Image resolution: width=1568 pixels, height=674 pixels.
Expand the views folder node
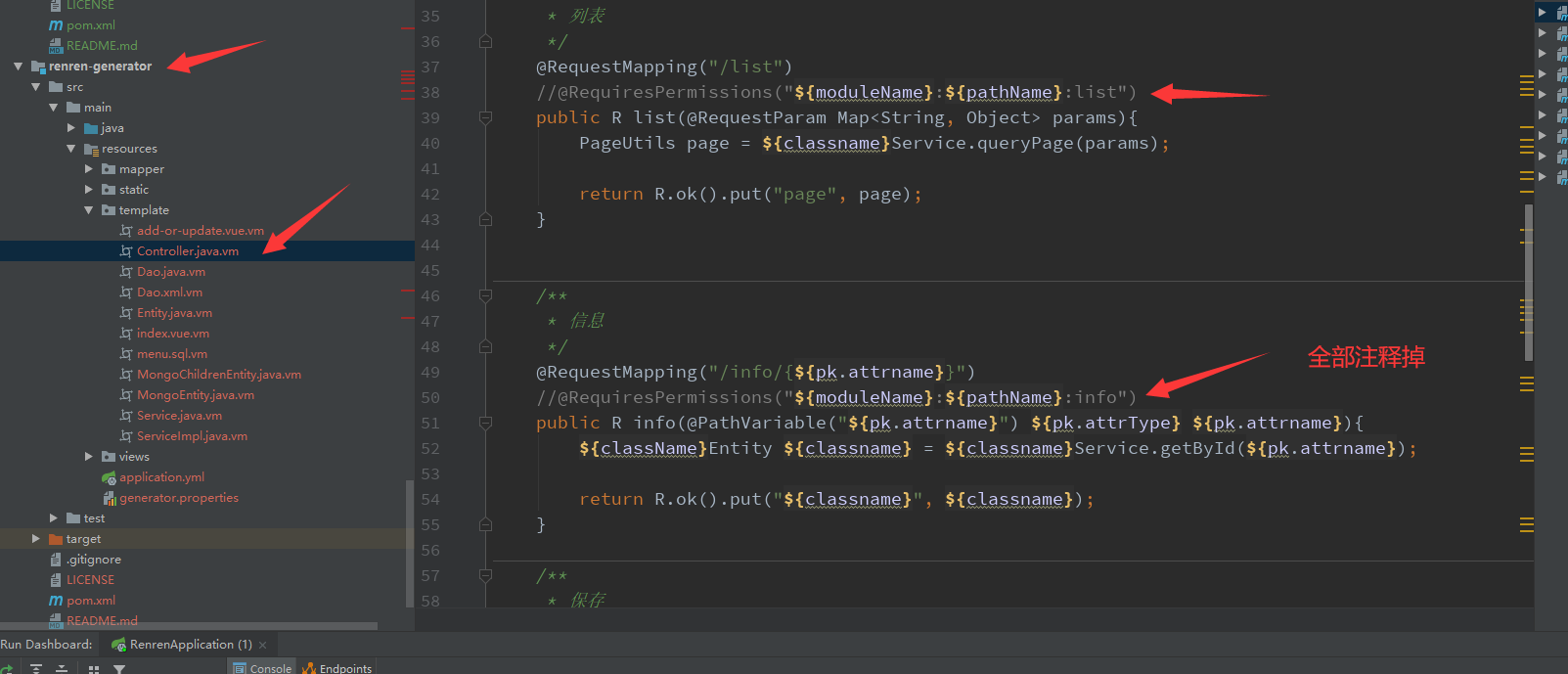tap(89, 457)
